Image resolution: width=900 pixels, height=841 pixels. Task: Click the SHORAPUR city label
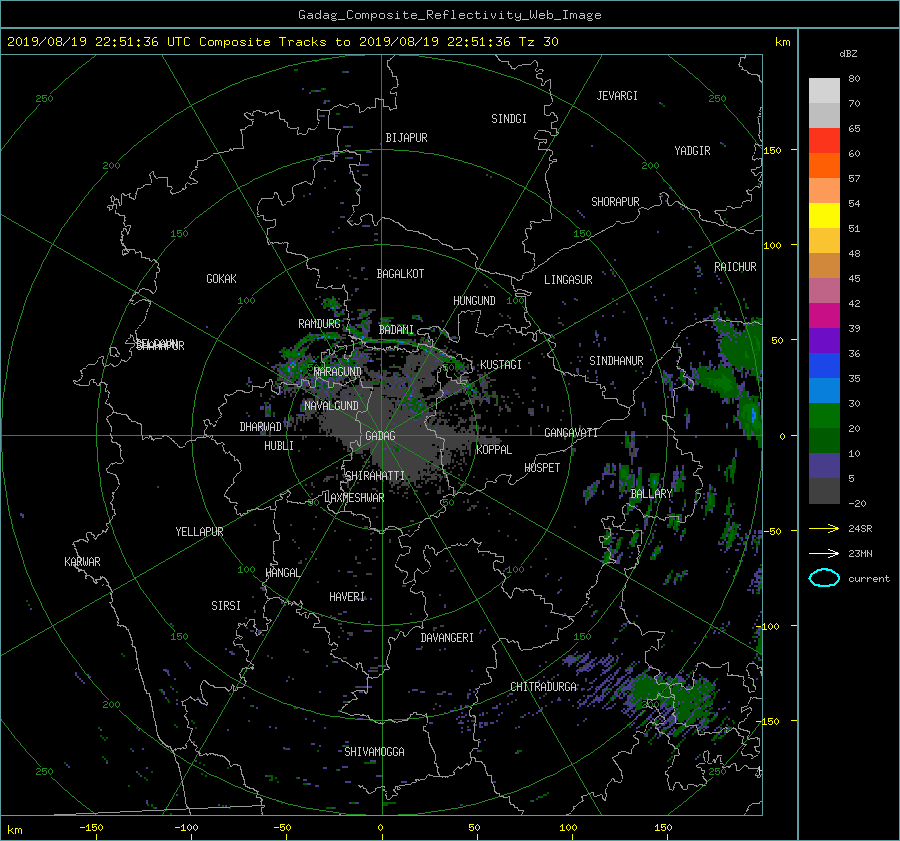tap(615, 202)
